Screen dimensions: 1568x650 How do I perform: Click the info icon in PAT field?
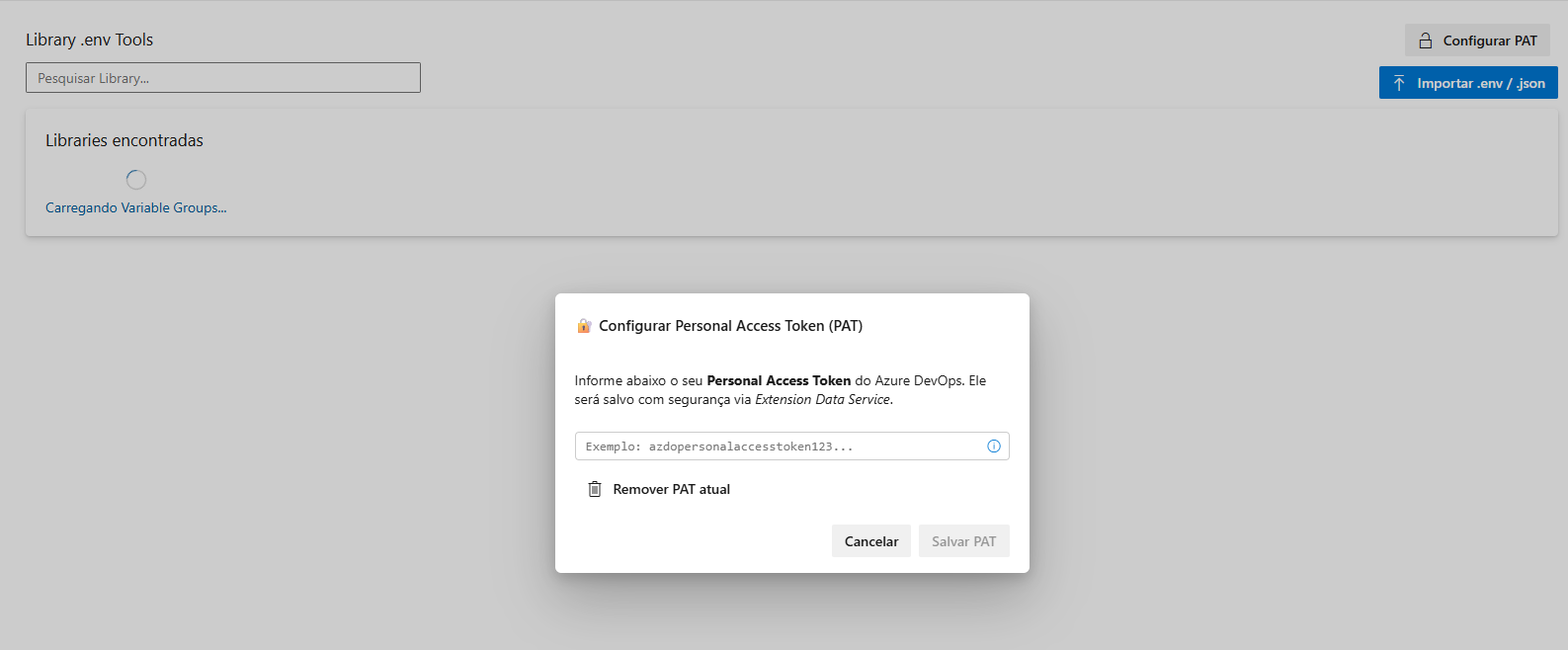pyautogui.click(x=994, y=447)
